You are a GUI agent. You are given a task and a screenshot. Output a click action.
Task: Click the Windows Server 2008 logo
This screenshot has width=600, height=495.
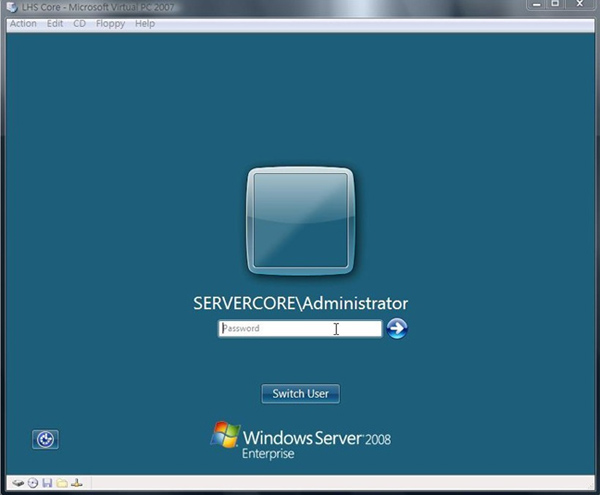pyautogui.click(x=300, y=440)
